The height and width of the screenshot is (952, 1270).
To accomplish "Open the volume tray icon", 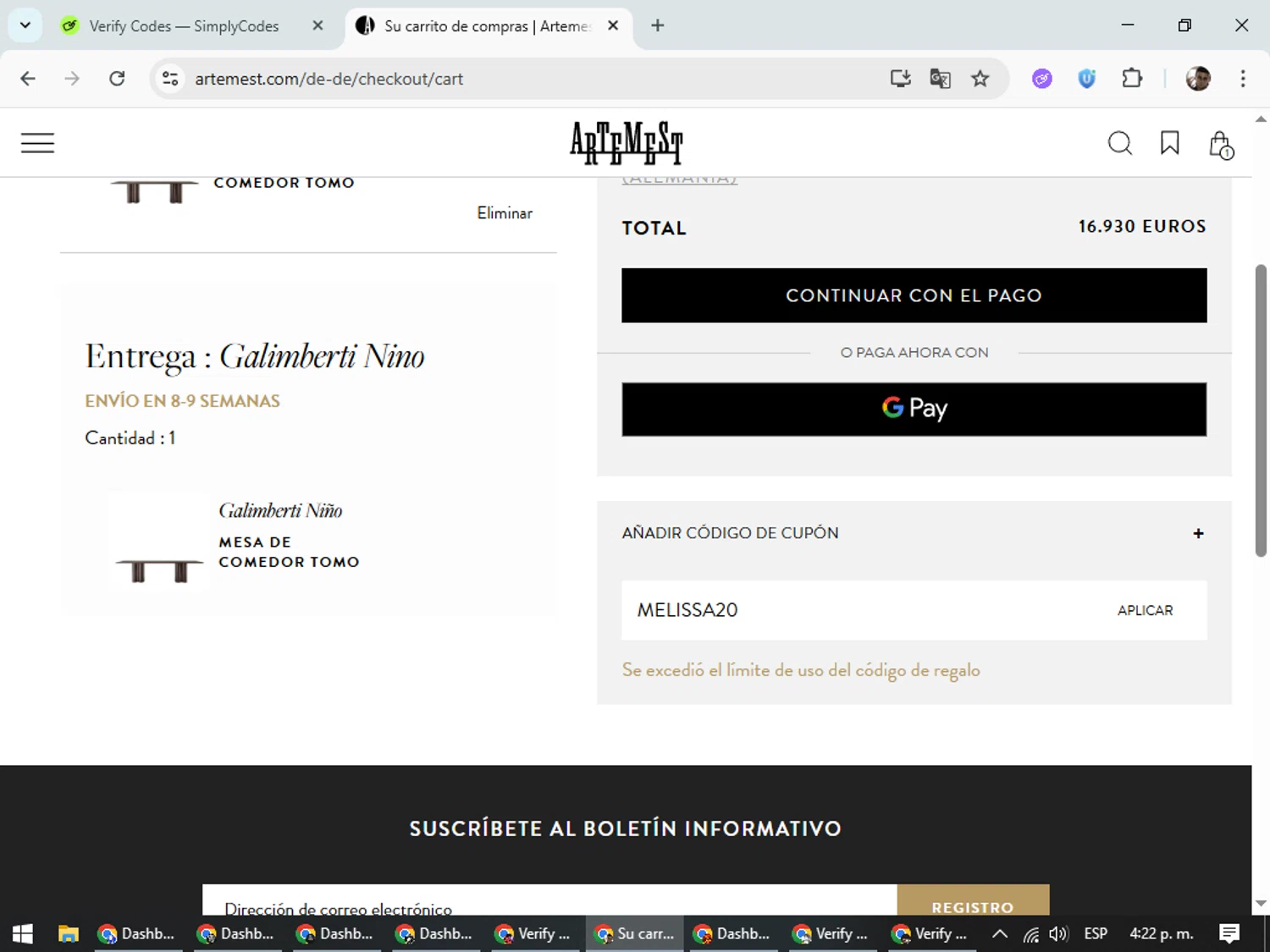I will click(1058, 933).
